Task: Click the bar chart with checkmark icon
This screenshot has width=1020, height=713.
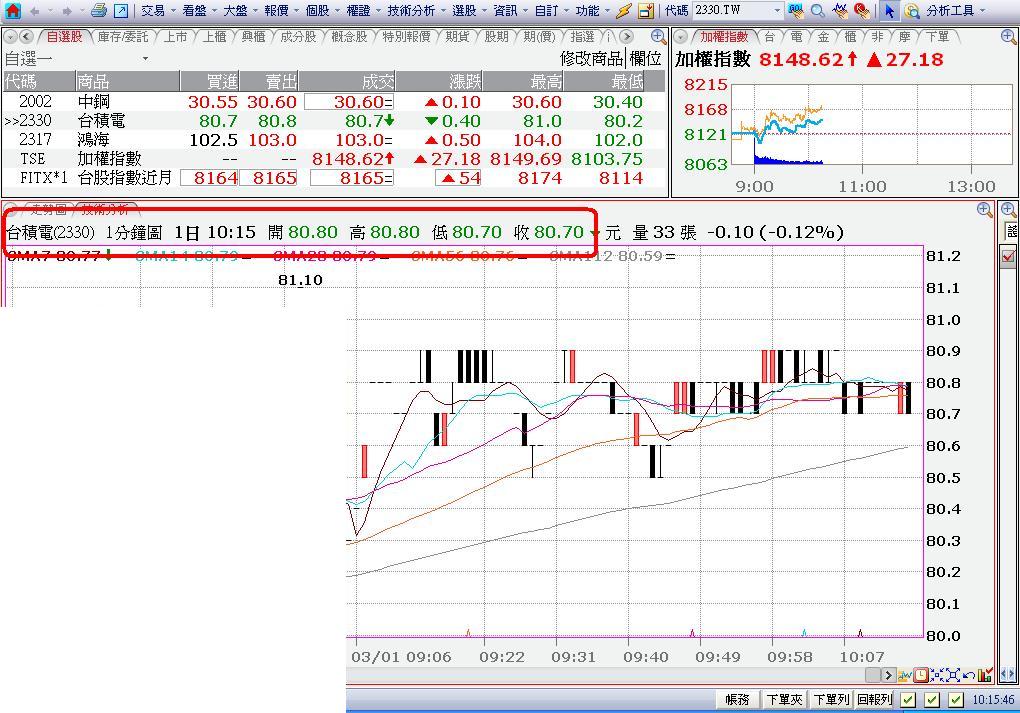Action: coord(985,675)
